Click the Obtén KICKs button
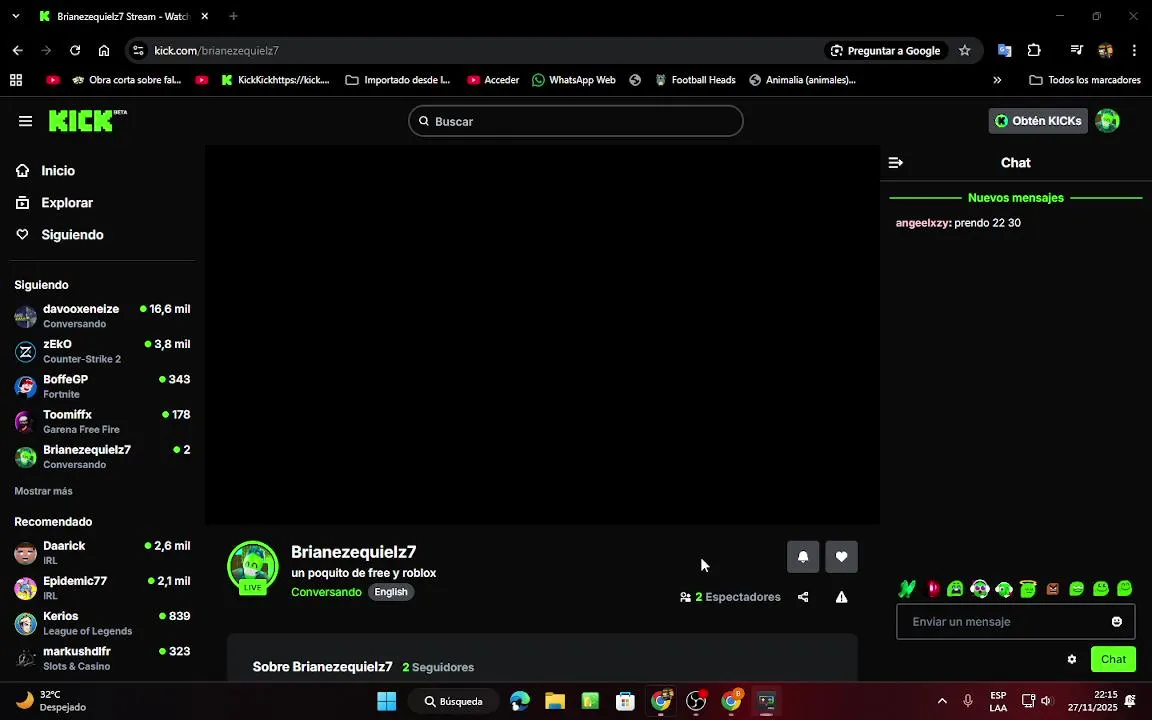 tap(1037, 121)
